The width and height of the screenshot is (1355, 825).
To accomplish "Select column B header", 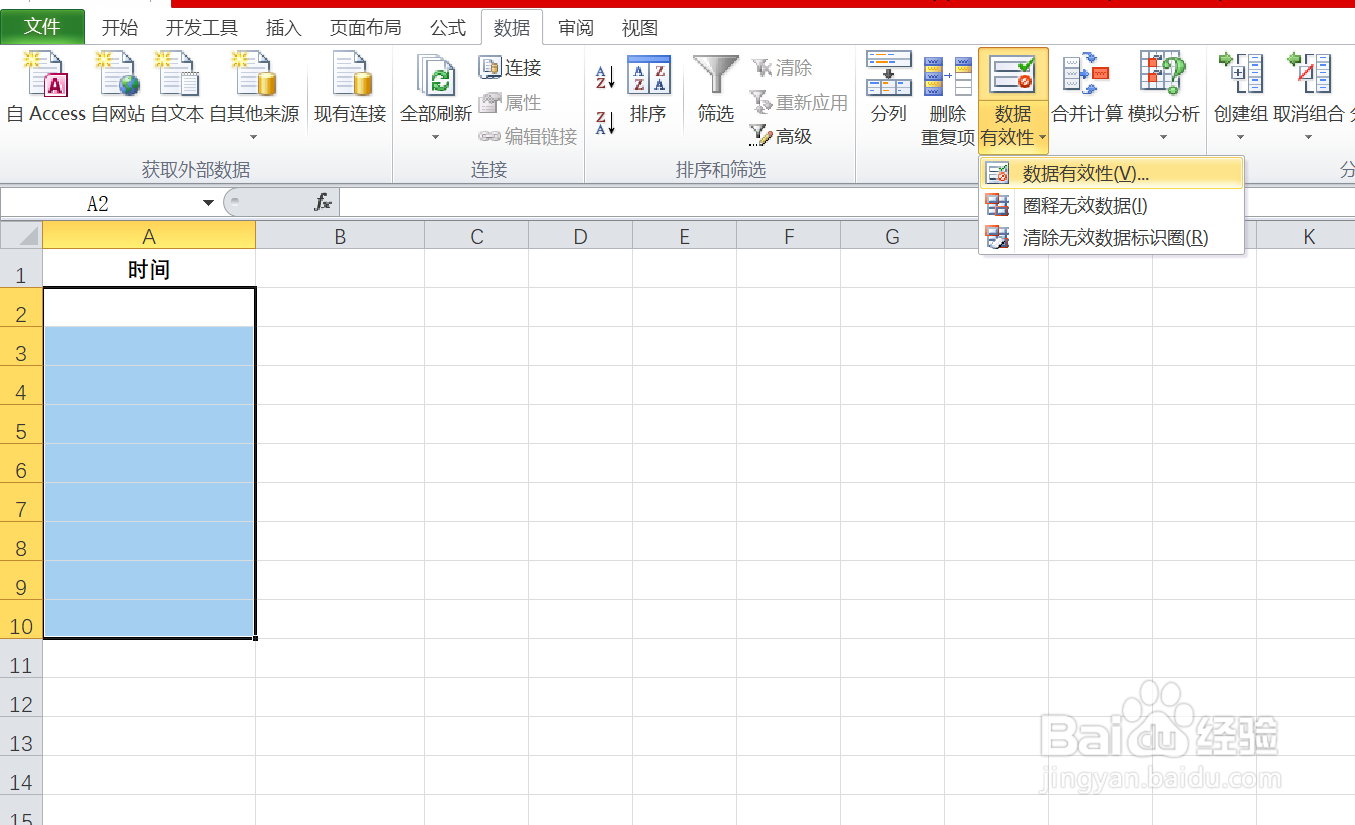I will (x=340, y=236).
